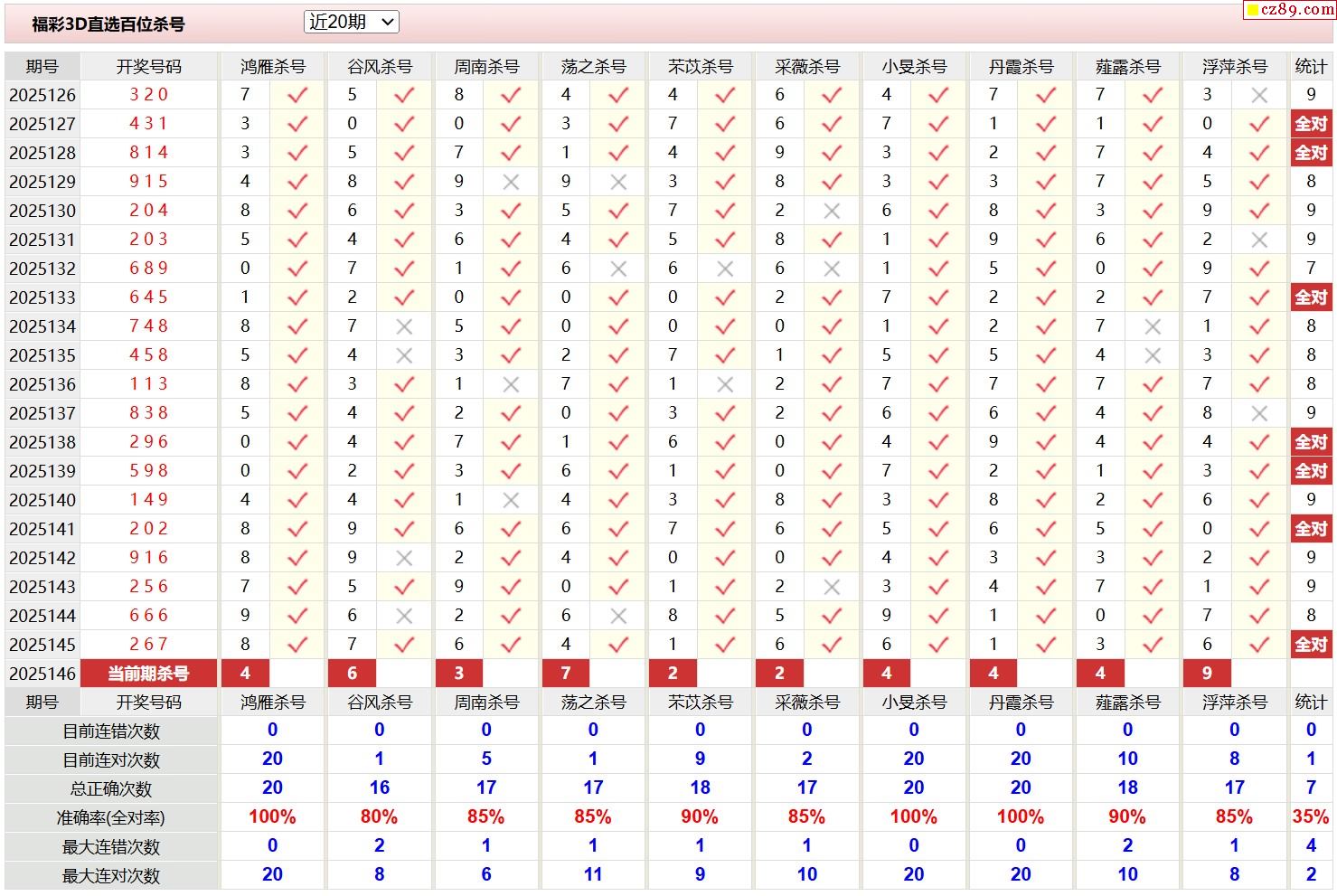Click the 最大连对次数 row label
Image resolution: width=1337 pixels, height=896 pixels.
[111, 876]
